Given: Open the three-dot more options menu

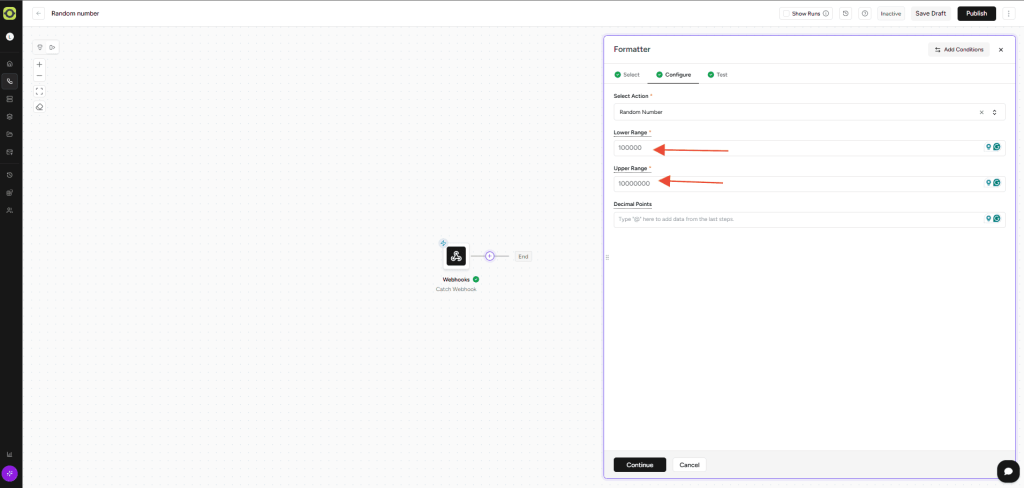Looking at the screenshot, I should 1009,13.
